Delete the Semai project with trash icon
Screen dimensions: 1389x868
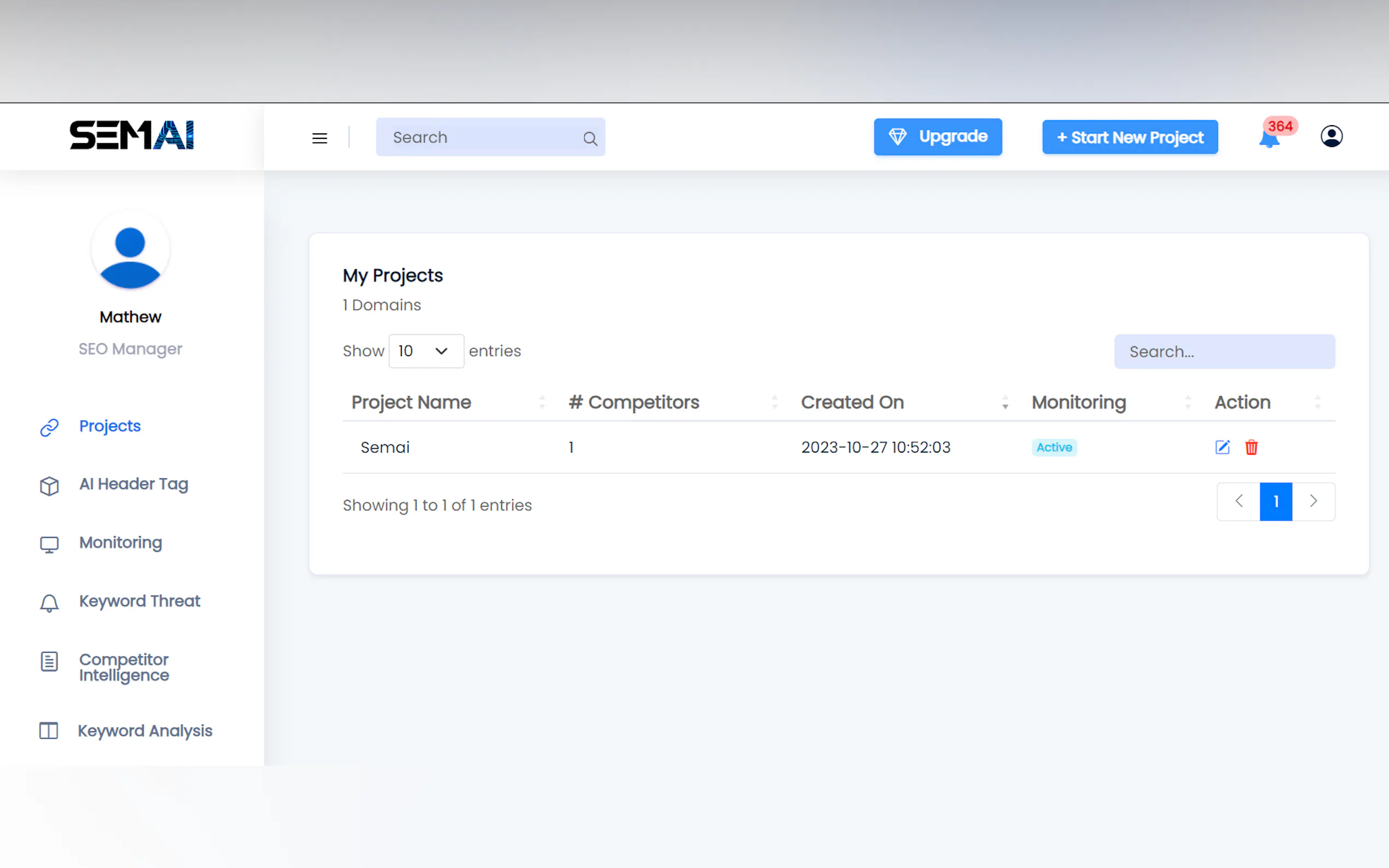(1251, 447)
